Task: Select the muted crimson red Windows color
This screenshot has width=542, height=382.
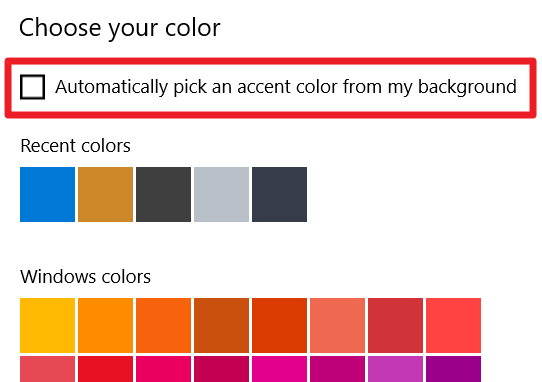Action: 395,325
